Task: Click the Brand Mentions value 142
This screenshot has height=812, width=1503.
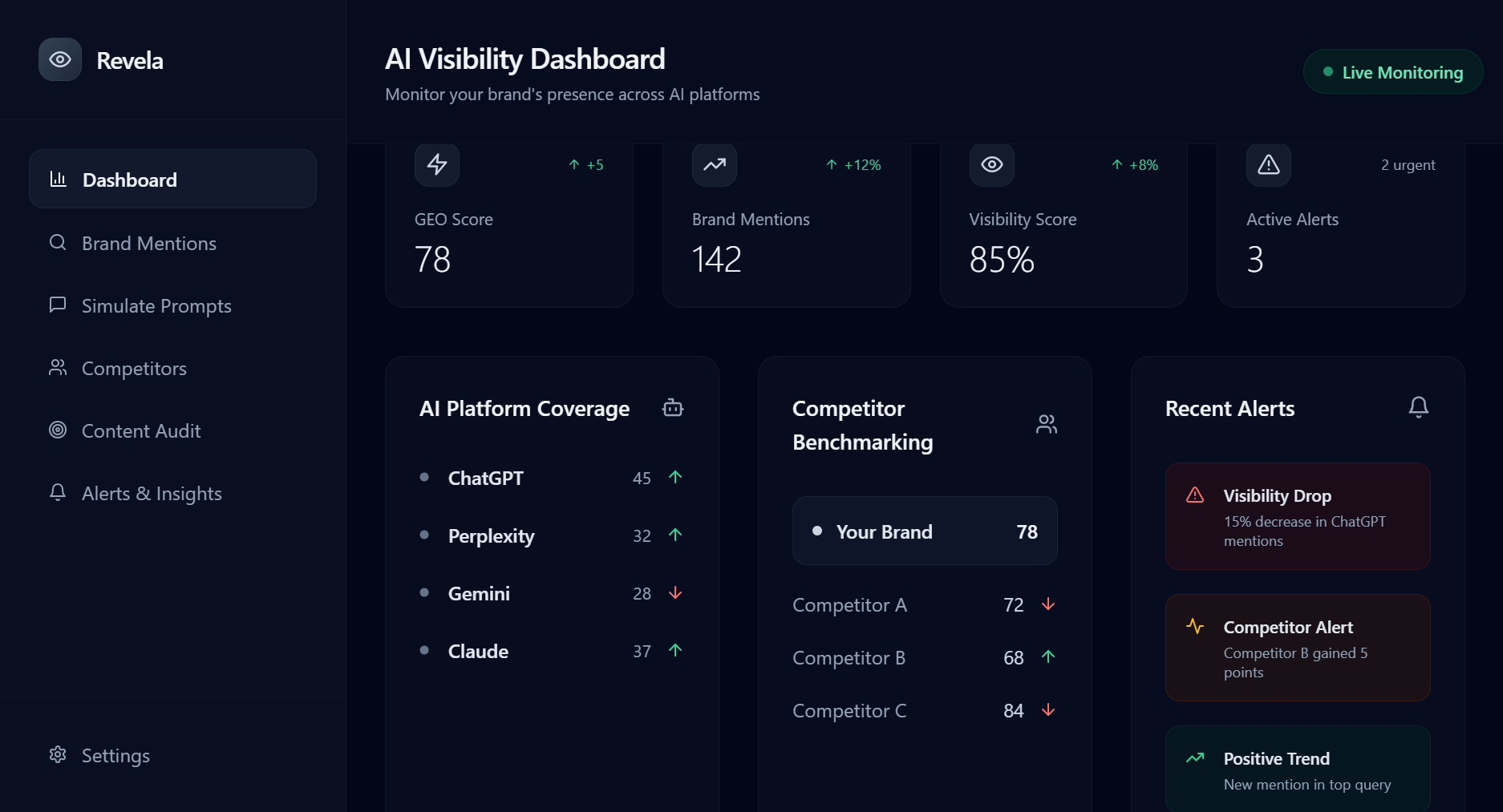Action: [x=717, y=260]
